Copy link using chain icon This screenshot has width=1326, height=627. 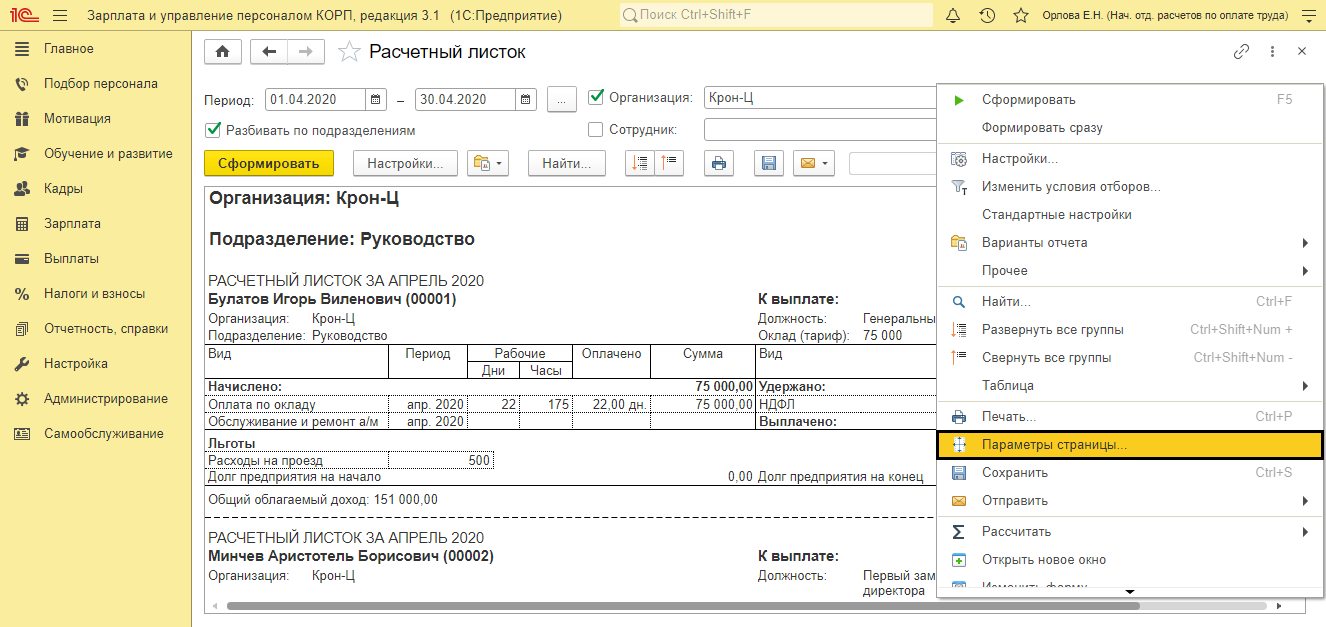pos(1241,52)
